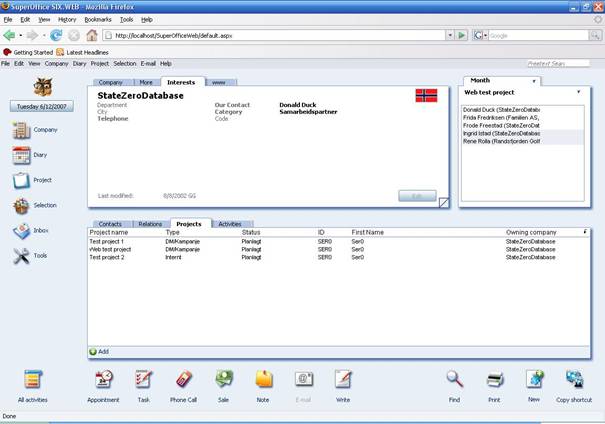Switch to the More tab
The height and width of the screenshot is (424, 605).
[x=146, y=82]
